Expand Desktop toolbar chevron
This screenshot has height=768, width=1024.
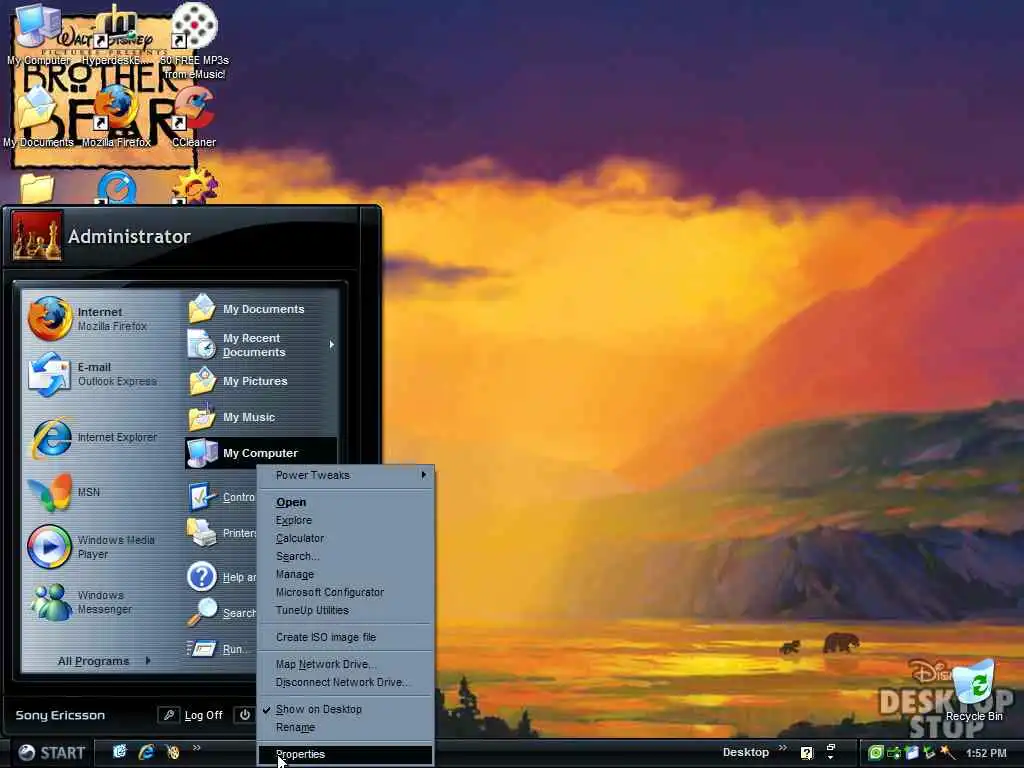[782, 748]
